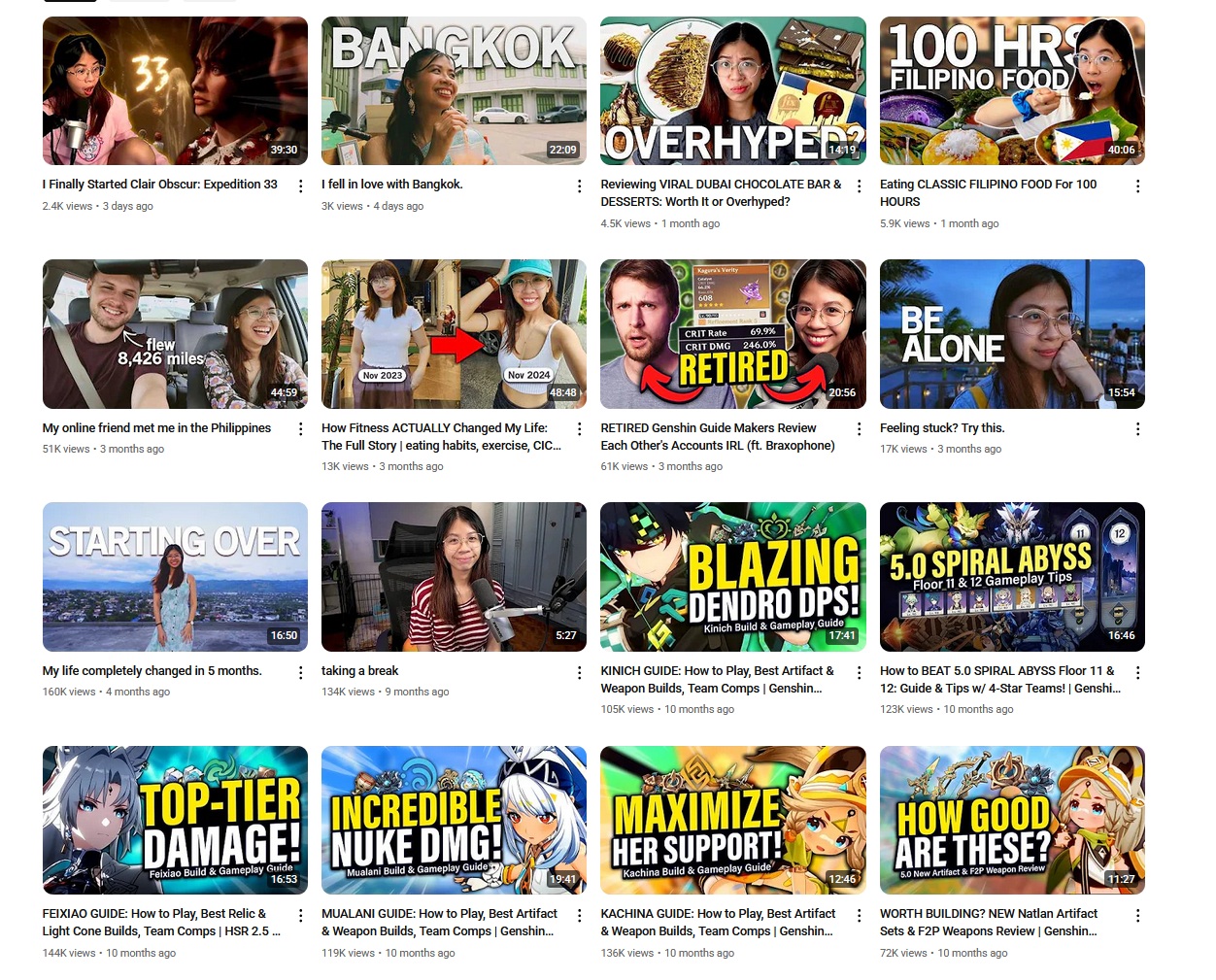Click '51K views • 3 months ago' text
1216x980 pixels.
[103, 449]
